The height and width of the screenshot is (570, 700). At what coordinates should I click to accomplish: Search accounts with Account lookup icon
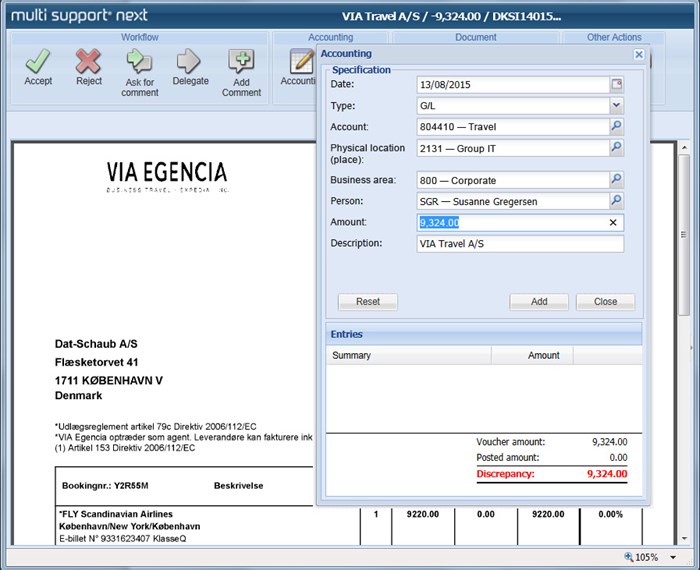click(617, 126)
